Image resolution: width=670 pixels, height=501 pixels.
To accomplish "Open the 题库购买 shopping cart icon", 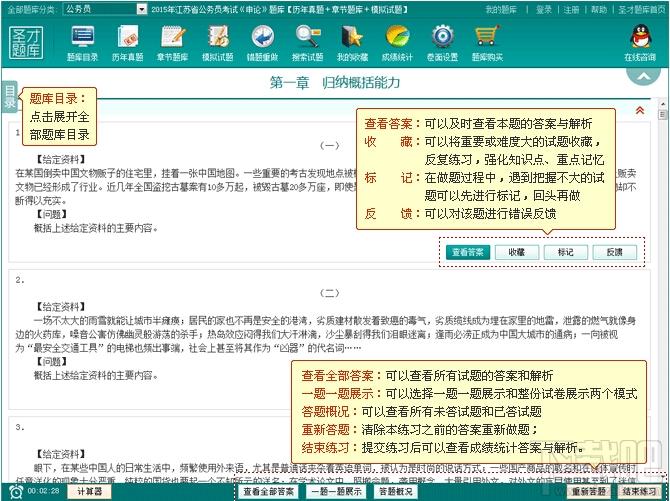I will (488, 43).
